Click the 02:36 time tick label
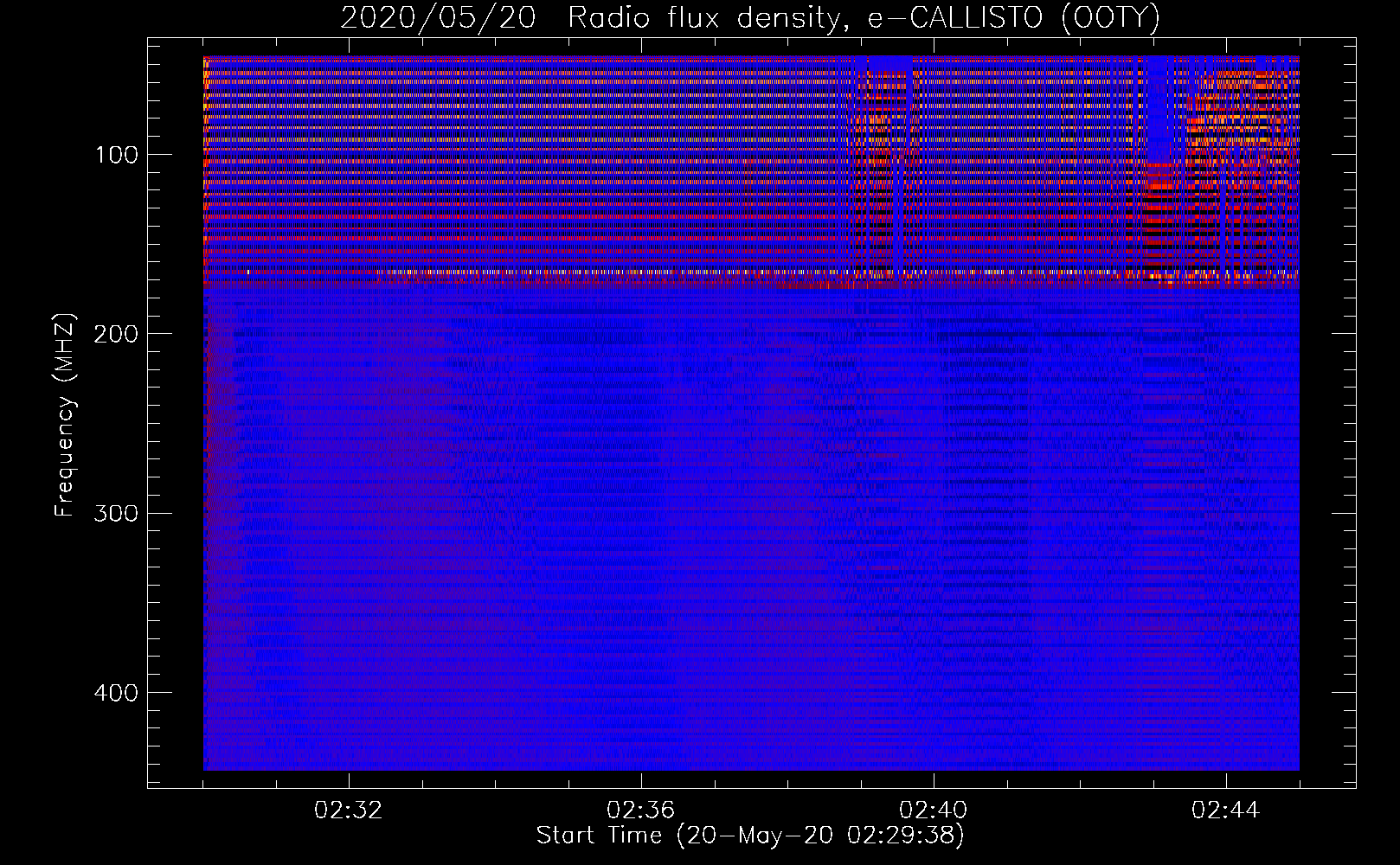 641,811
